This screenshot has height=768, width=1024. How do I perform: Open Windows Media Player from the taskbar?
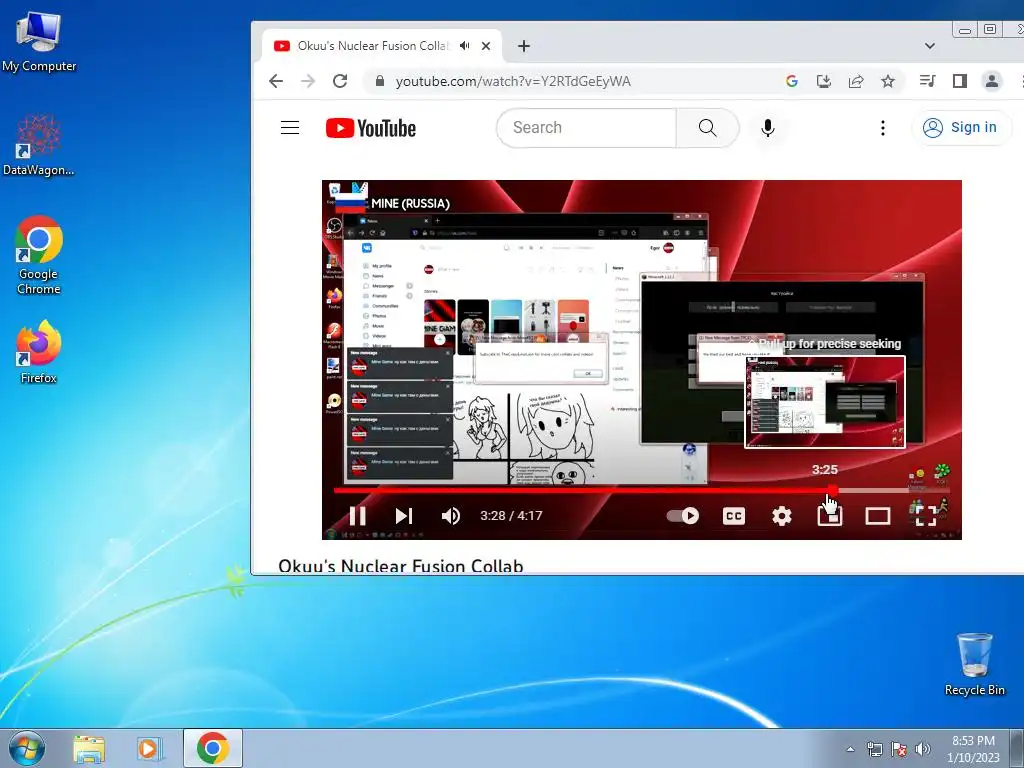[150, 748]
